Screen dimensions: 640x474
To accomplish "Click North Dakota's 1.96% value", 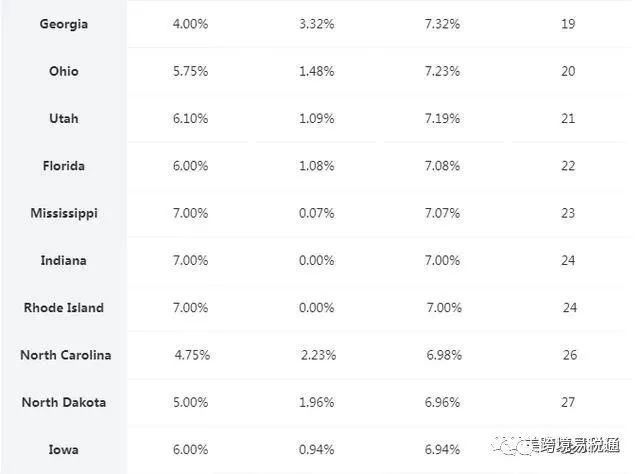I will tap(318, 402).
